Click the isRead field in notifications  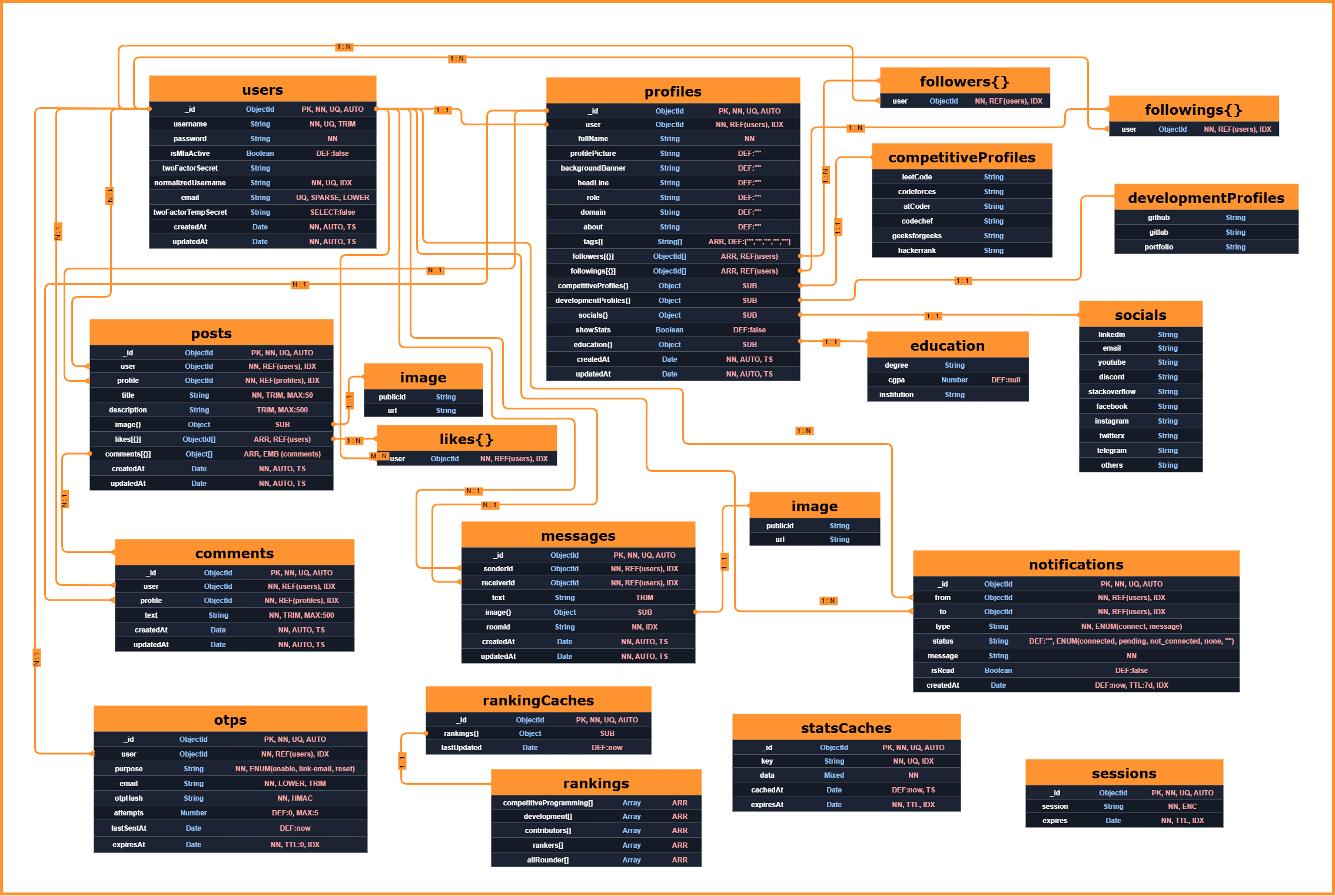(x=1076, y=670)
